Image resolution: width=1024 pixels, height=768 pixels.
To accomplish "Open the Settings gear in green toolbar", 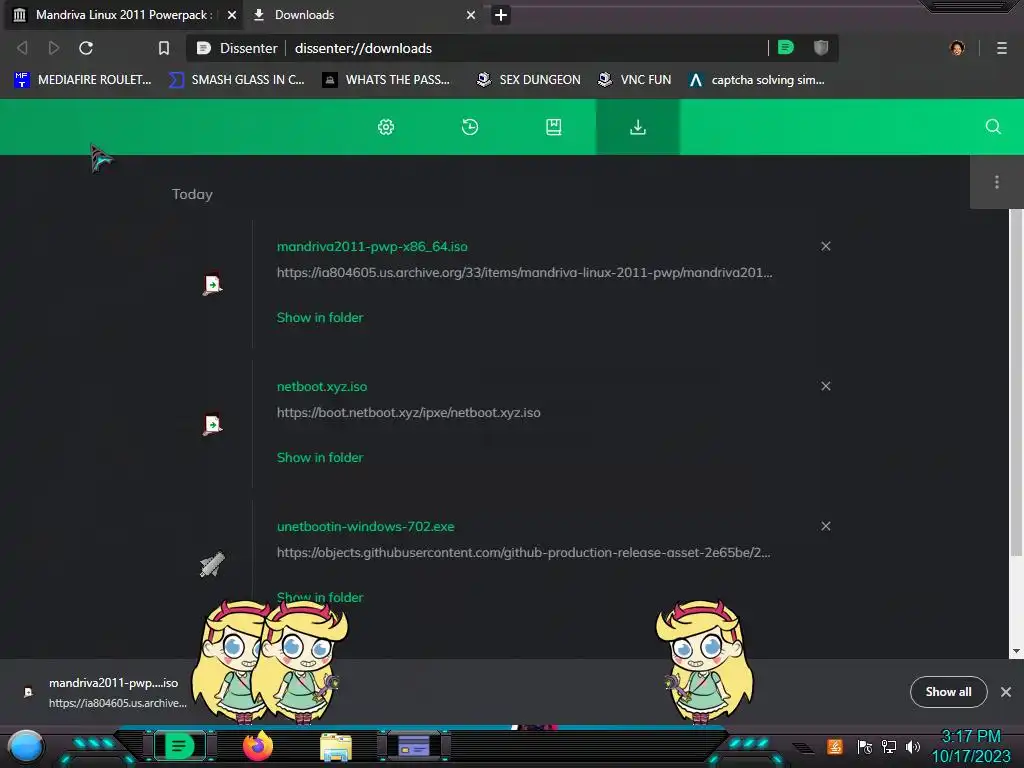I will click(x=386, y=127).
